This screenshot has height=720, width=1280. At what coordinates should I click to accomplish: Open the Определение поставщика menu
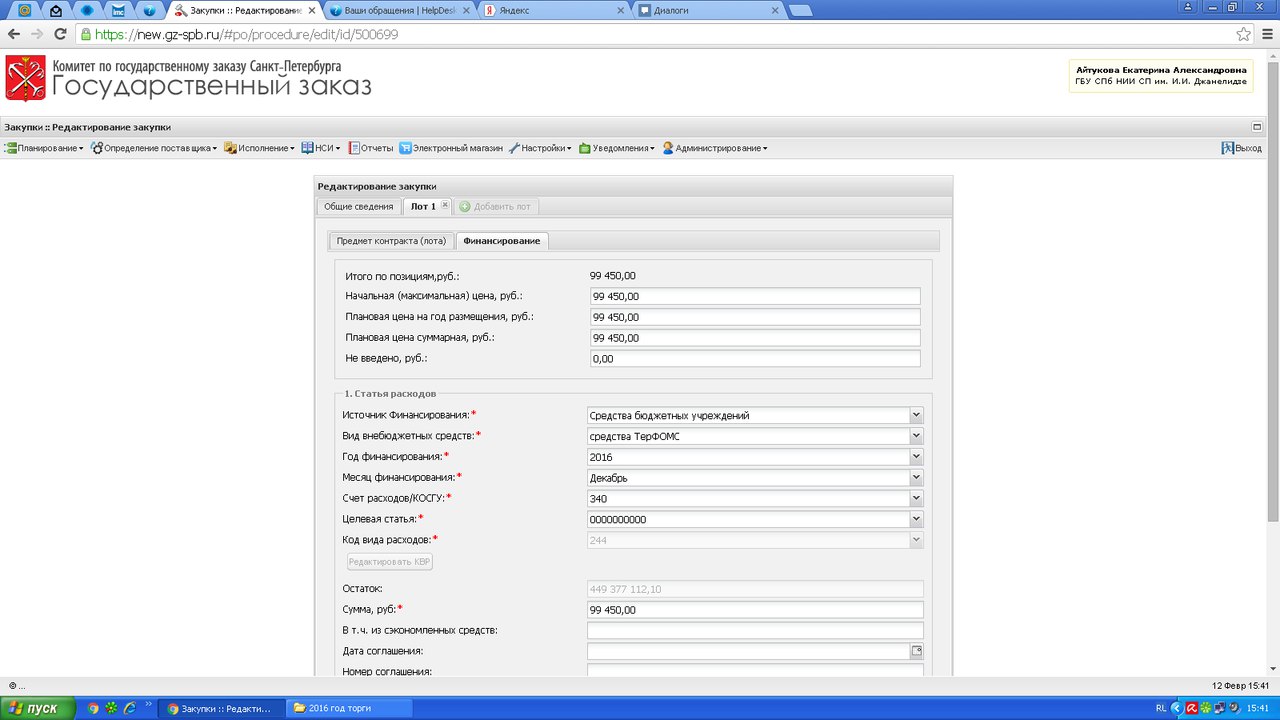coord(154,148)
